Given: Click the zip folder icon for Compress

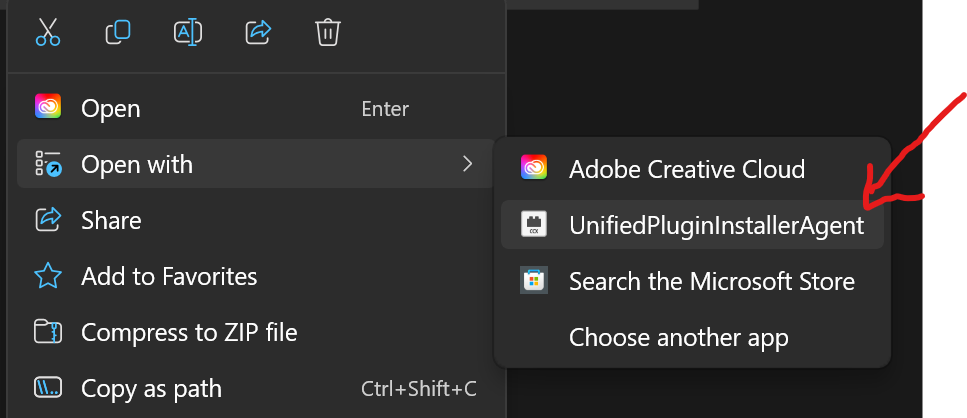Looking at the screenshot, I should coord(47,332).
